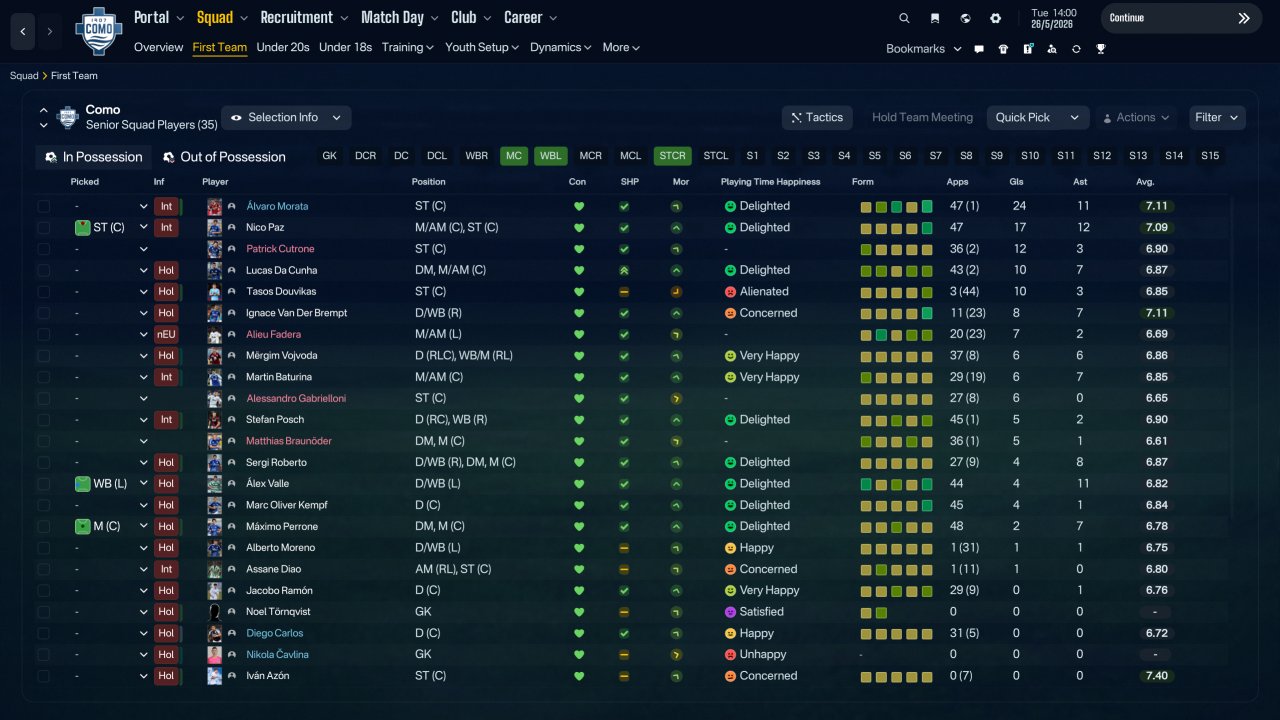Click the shirt icon in the bookmarks bar
Viewport: 1280px width, 720px height.
[x=1003, y=48]
